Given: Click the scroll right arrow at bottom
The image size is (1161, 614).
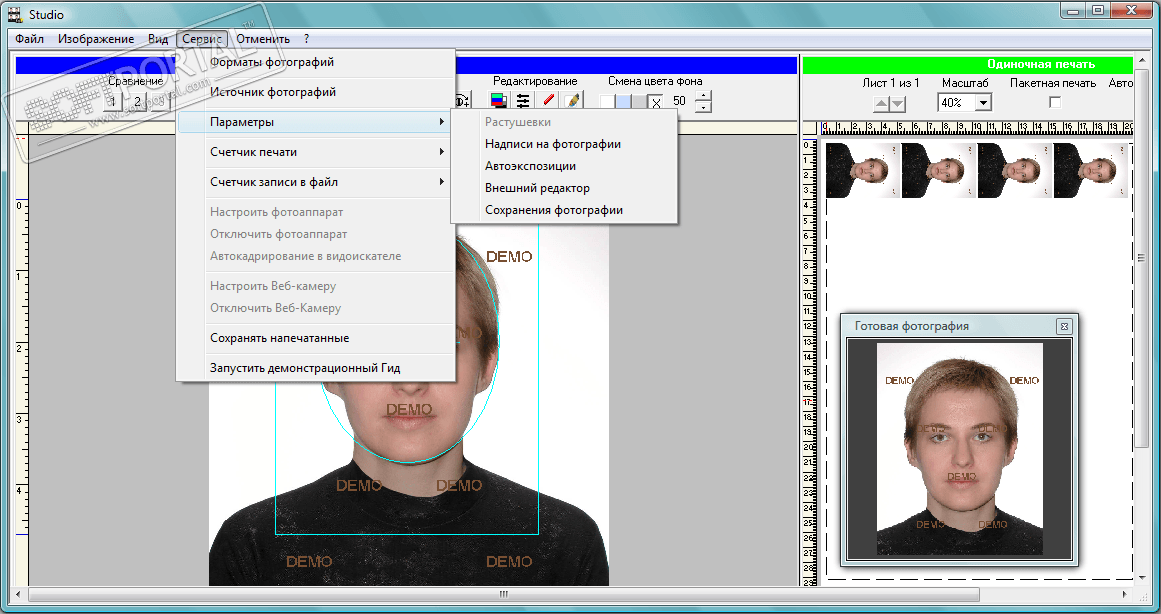Looking at the screenshot, I should [1124, 594].
